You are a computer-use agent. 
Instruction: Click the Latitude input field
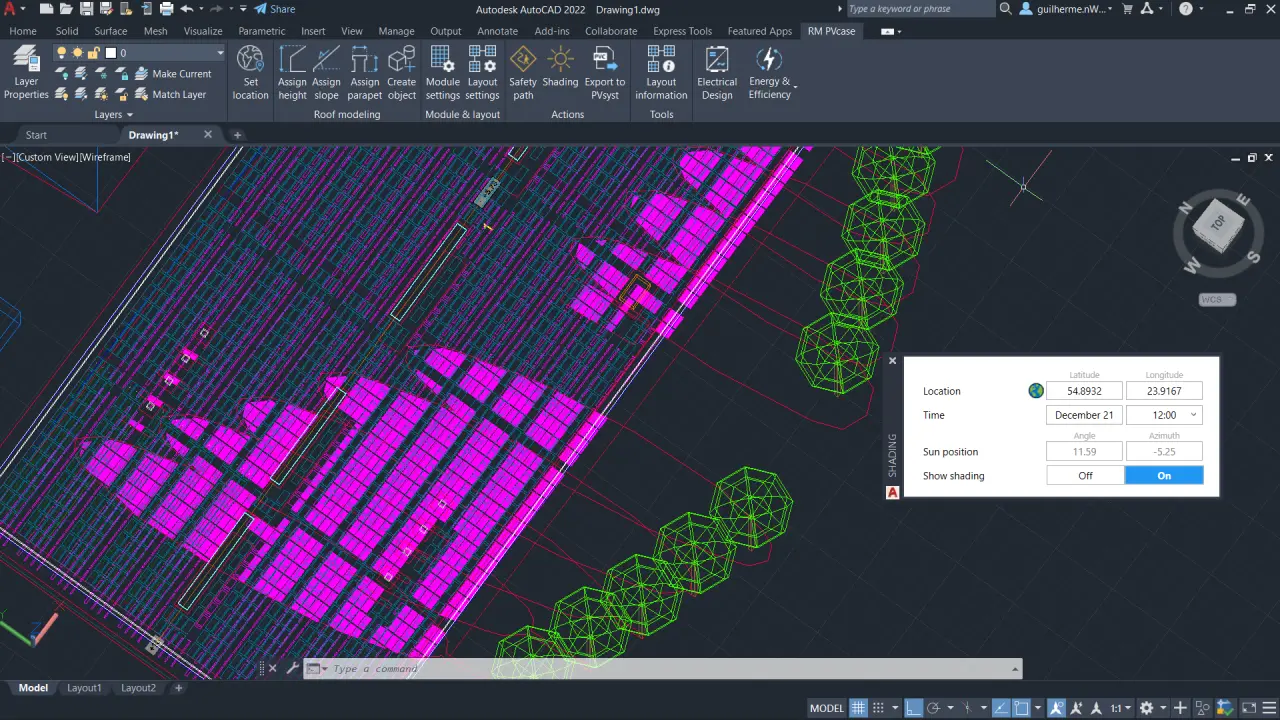point(1084,391)
